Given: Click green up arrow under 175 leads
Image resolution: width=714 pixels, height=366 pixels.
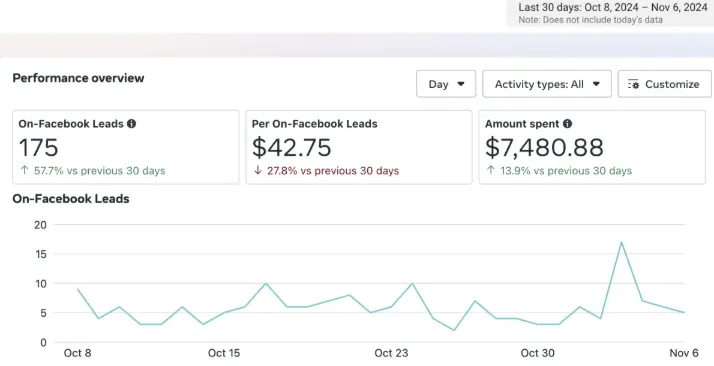Looking at the screenshot, I should [25, 170].
